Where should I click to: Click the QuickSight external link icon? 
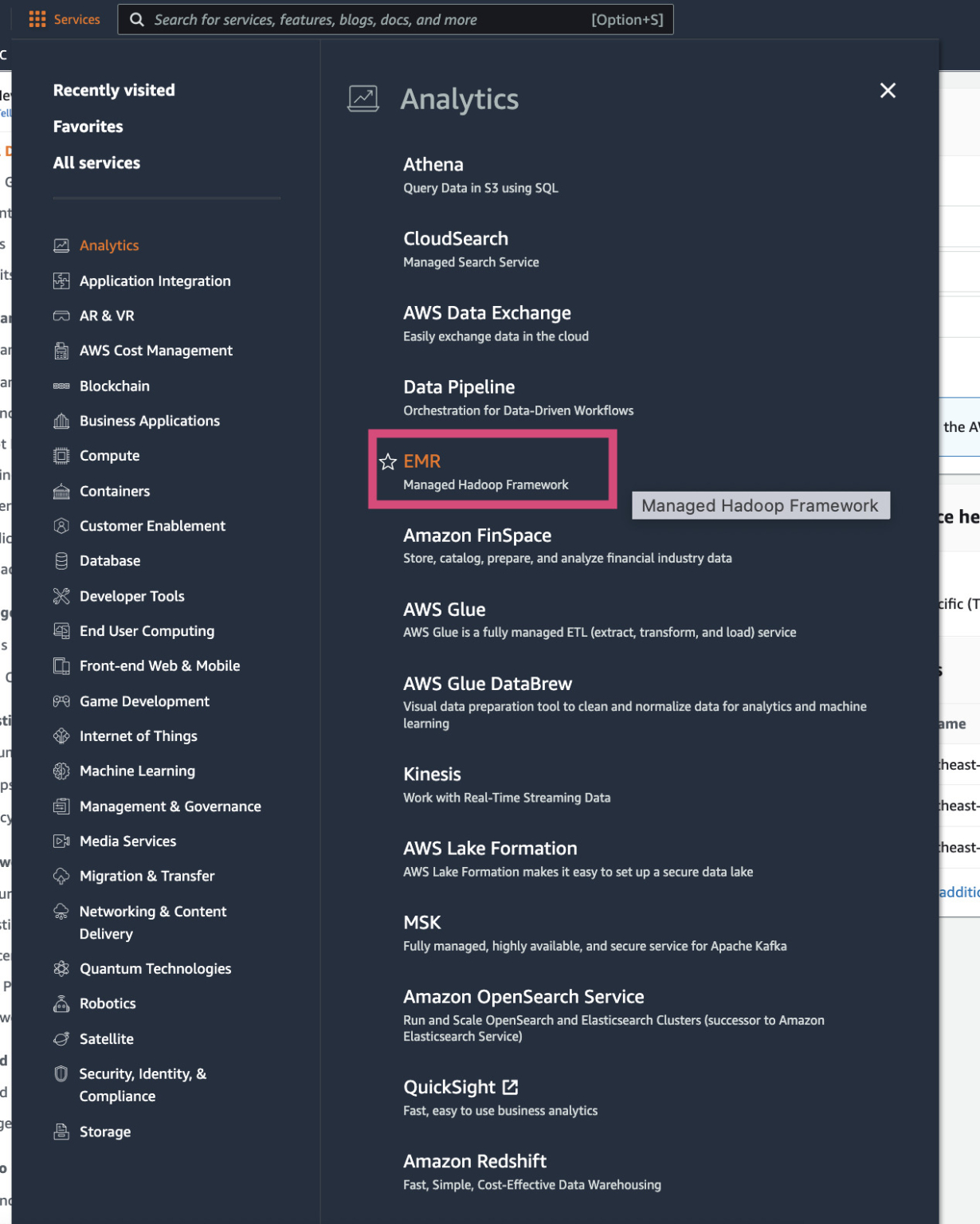click(x=511, y=1086)
